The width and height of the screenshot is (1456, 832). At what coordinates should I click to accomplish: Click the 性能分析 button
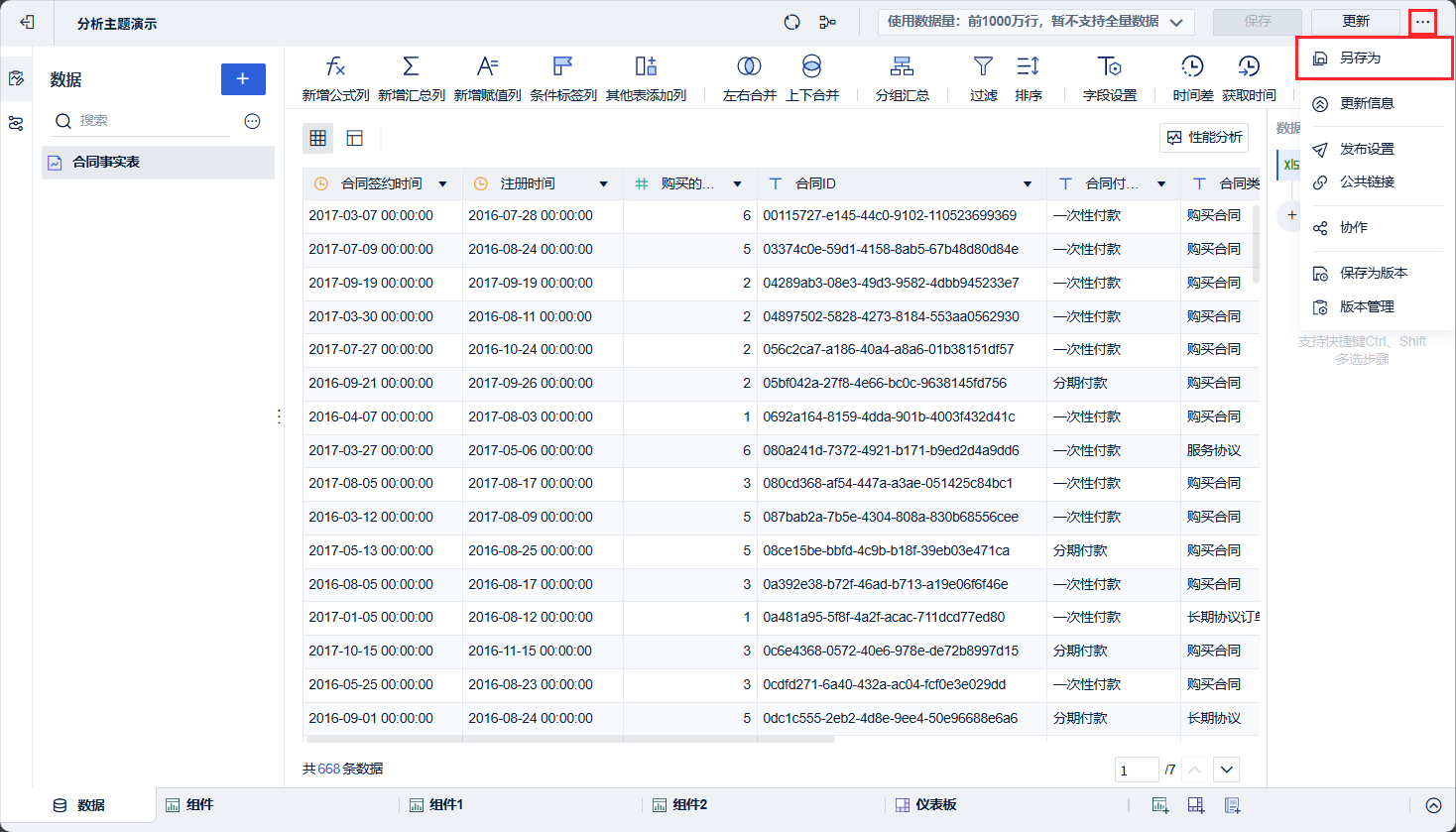[1204, 138]
